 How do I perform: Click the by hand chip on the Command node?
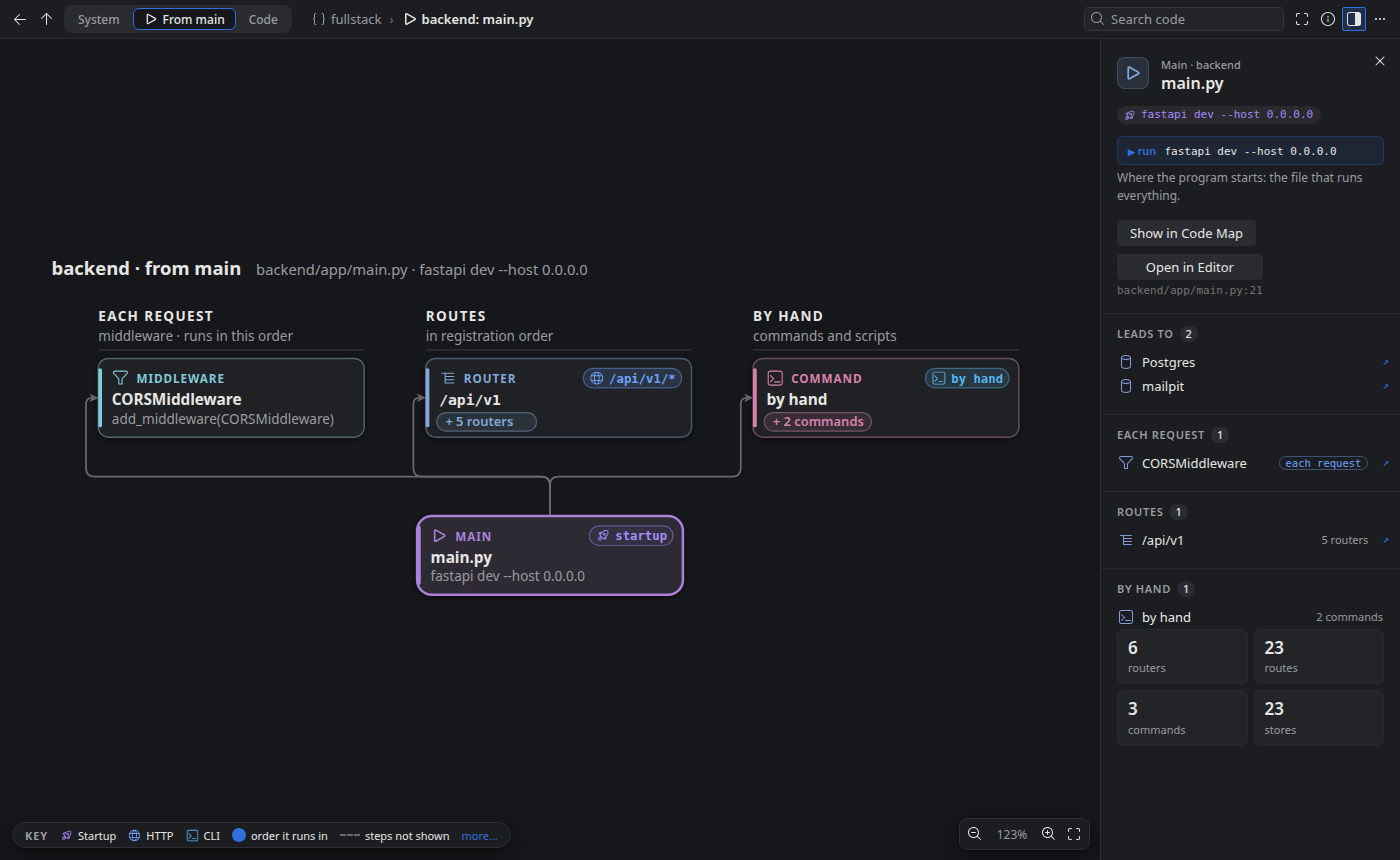(967, 378)
